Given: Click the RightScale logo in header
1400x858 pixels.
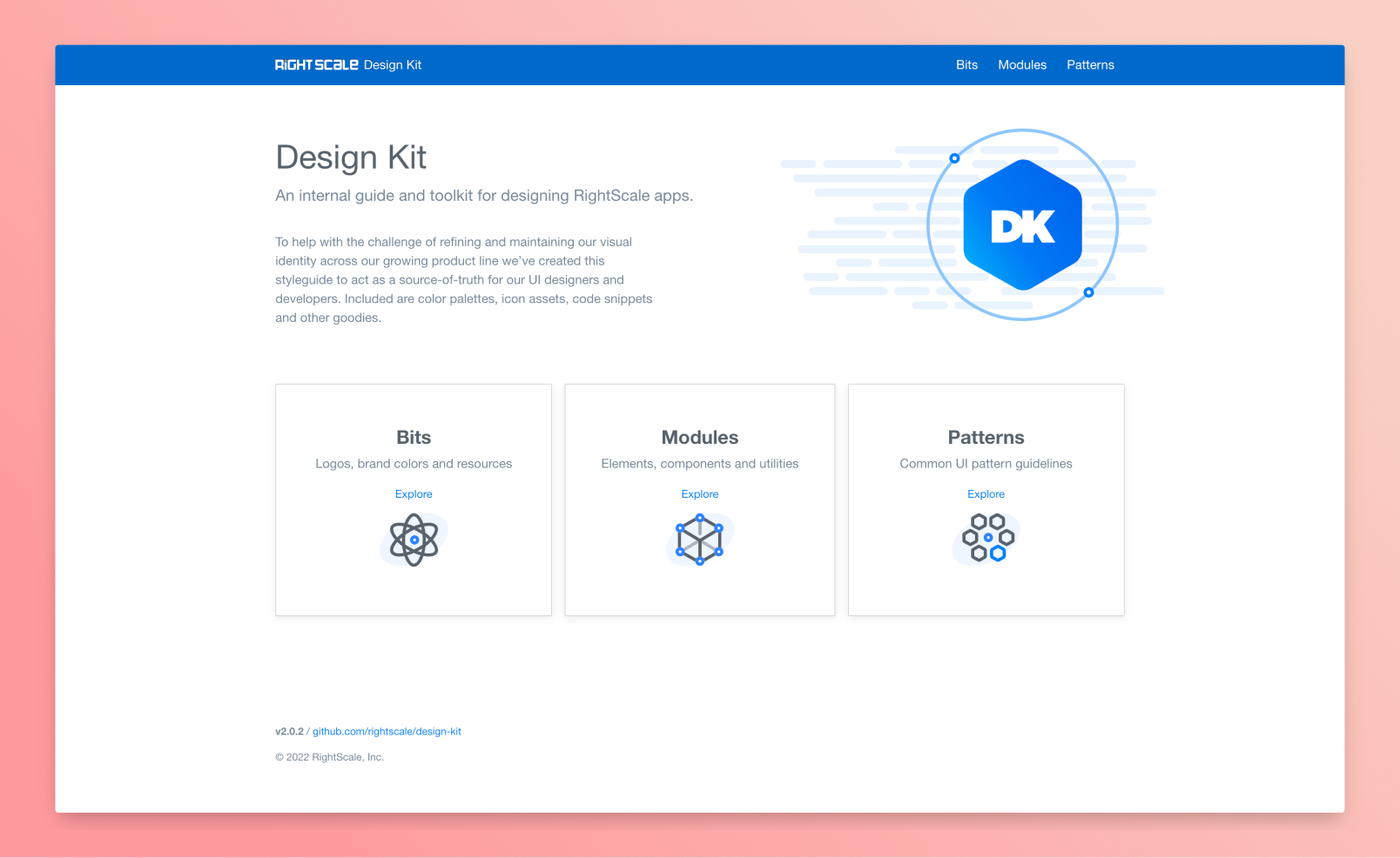Looking at the screenshot, I should (x=317, y=65).
